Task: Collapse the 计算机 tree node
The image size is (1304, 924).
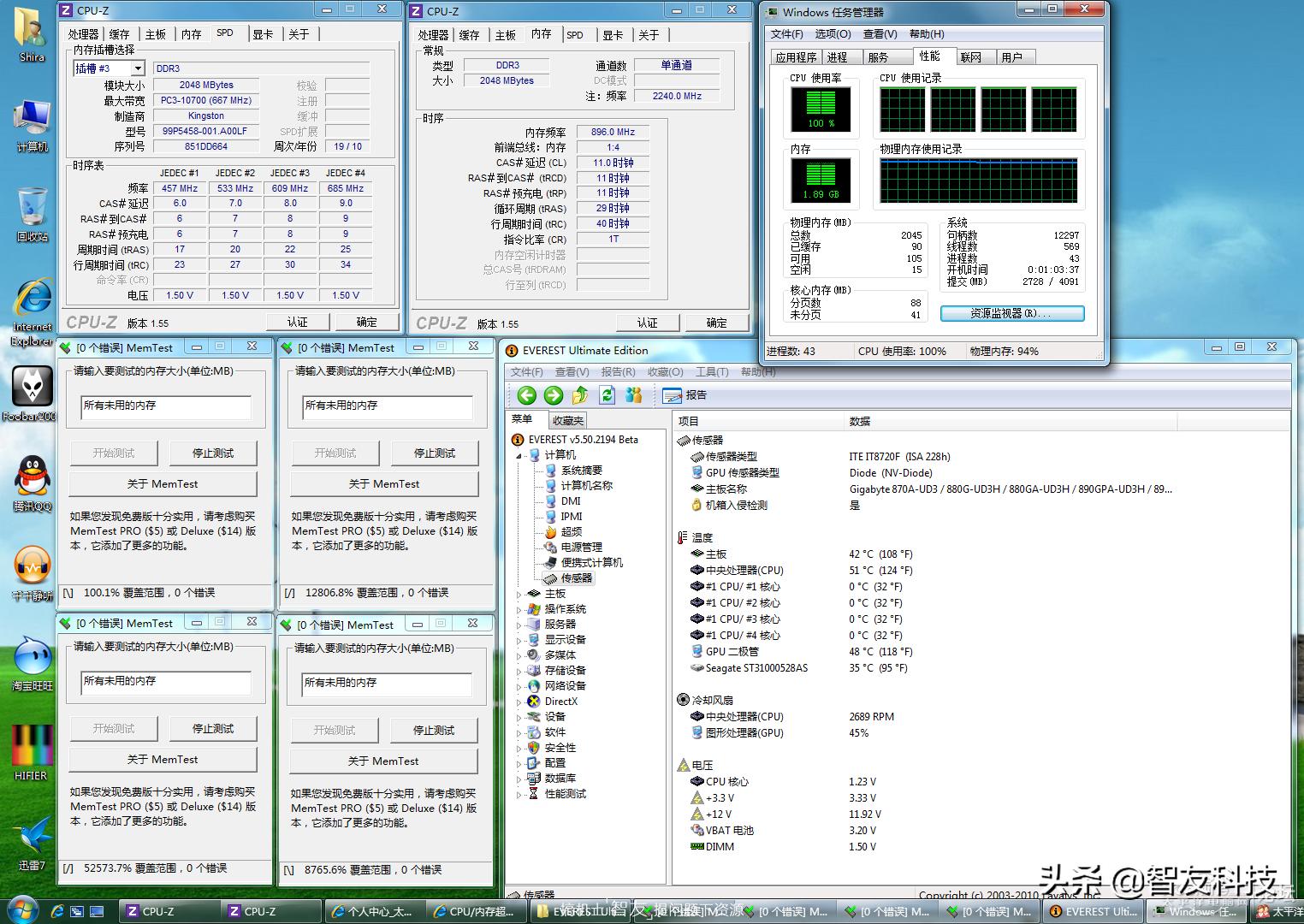Action: [x=519, y=455]
